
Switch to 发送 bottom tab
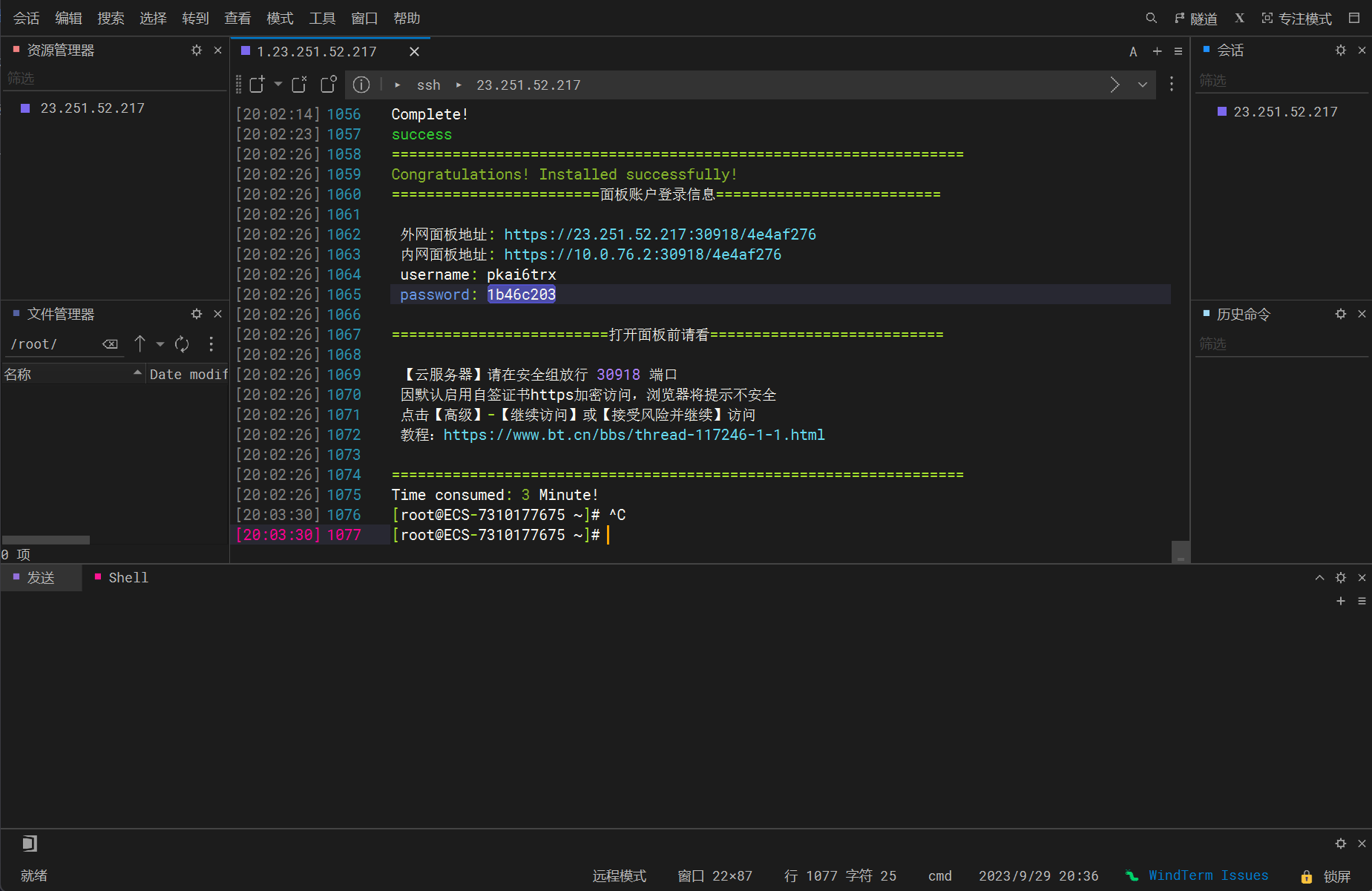click(41, 578)
